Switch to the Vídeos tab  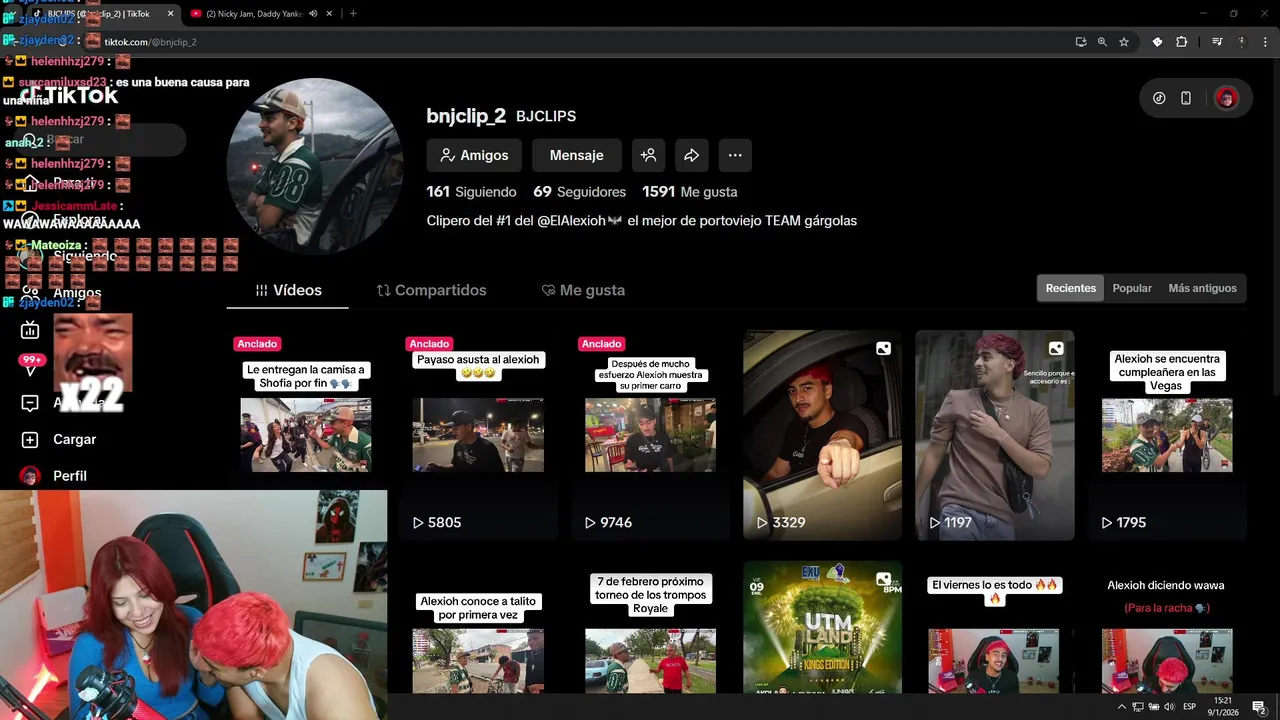tap(288, 290)
